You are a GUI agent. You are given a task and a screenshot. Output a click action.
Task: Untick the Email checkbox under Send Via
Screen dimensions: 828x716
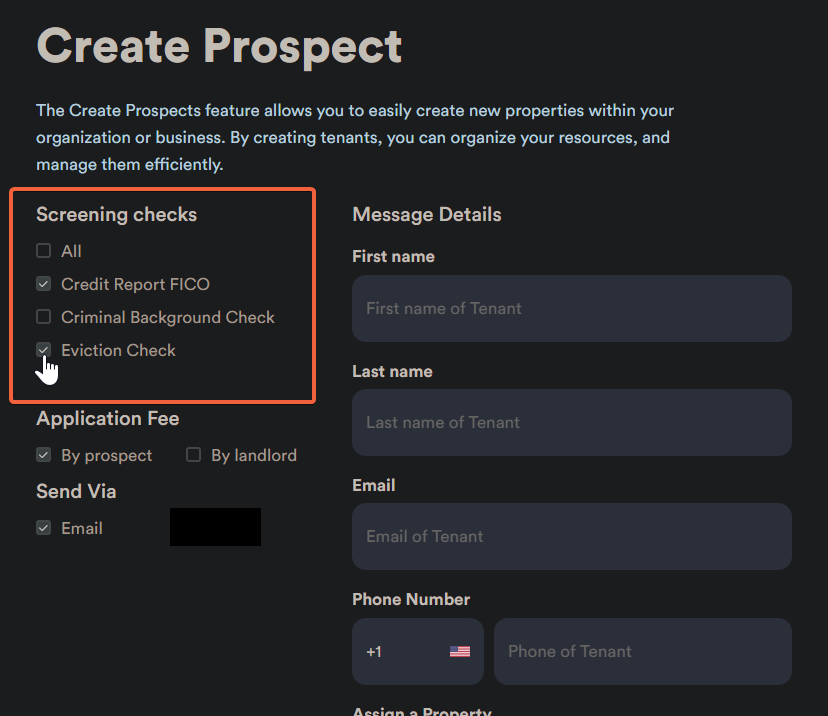(x=43, y=528)
